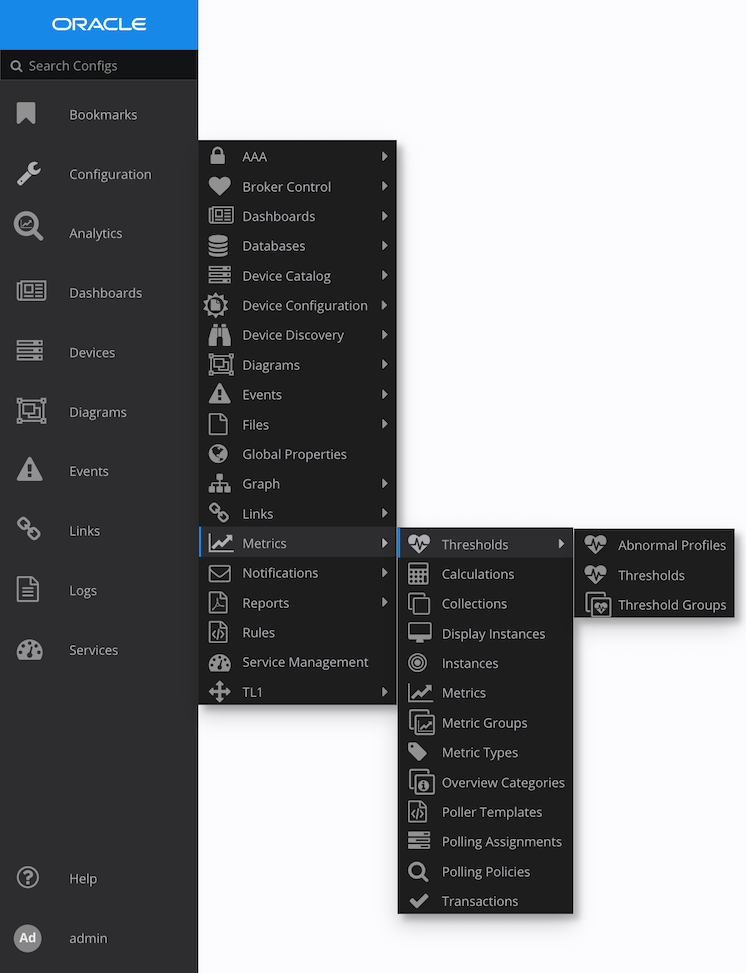Click the Device Configuration gear icon
This screenshot has height=973, width=746.
[215, 305]
